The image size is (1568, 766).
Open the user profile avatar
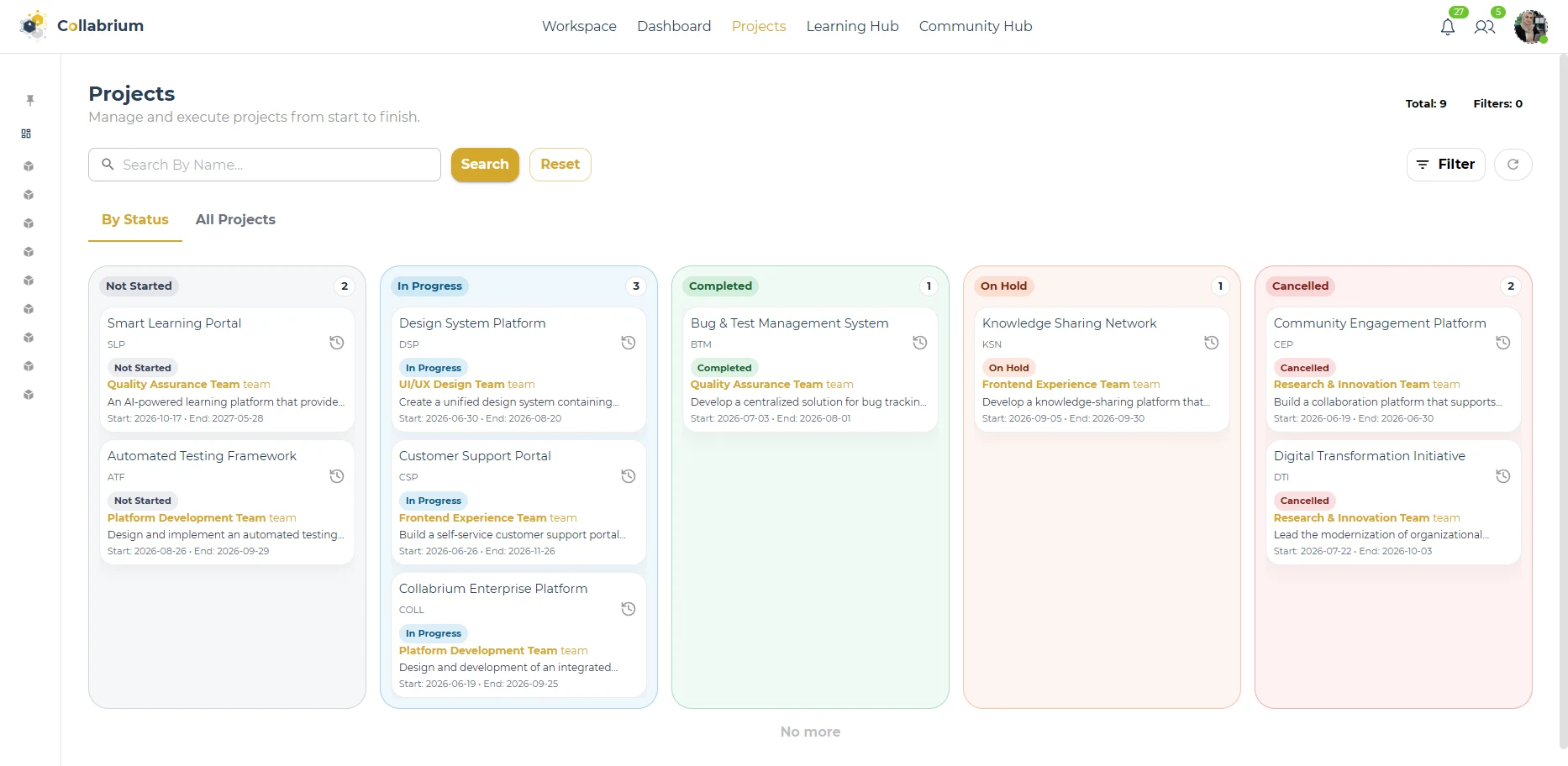click(1531, 27)
